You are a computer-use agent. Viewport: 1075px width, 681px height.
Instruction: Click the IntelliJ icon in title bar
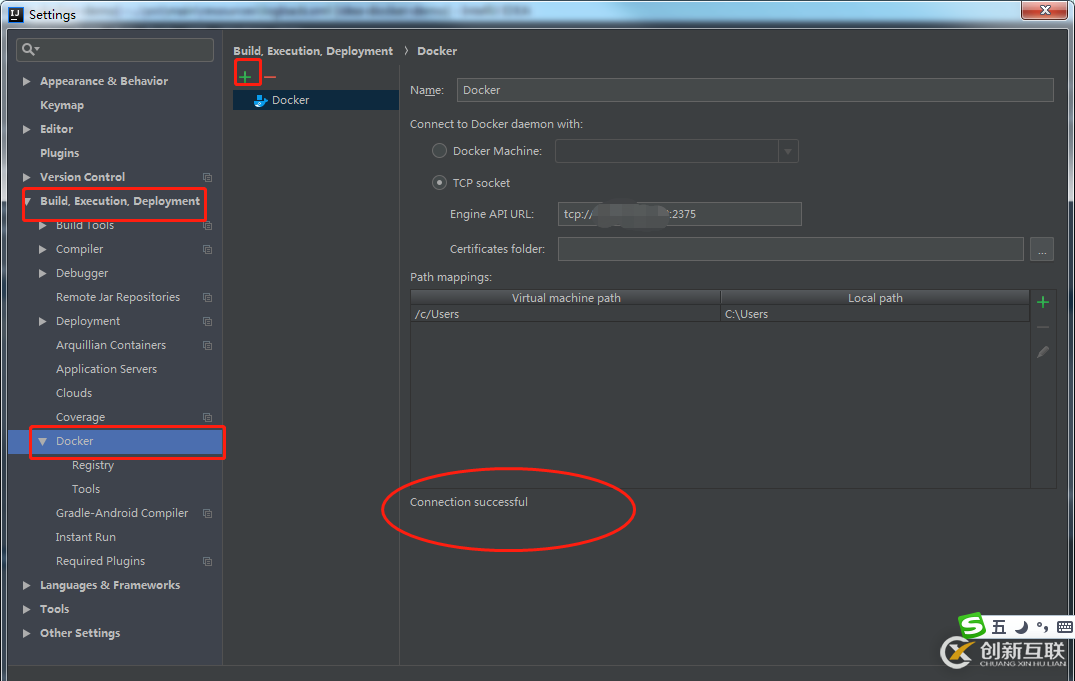pos(15,14)
